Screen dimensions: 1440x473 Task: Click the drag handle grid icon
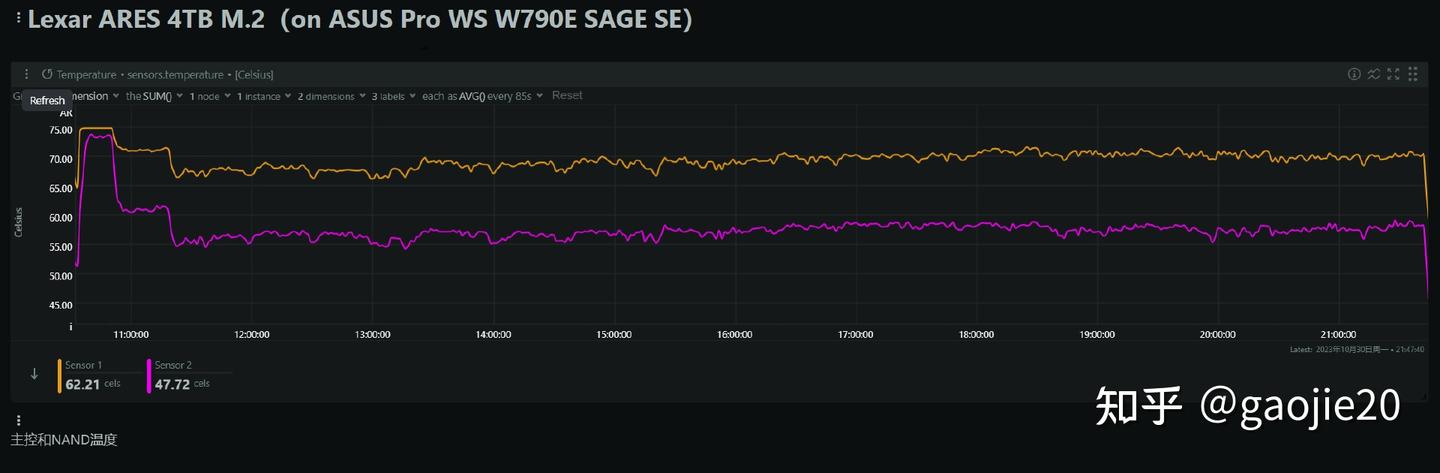point(1413,74)
